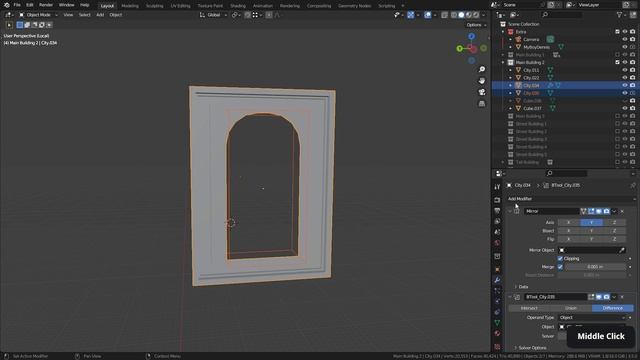Collapse the Main Building 2 collection
Image resolution: width=640 pixels, height=360 pixels.
click(503, 62)
